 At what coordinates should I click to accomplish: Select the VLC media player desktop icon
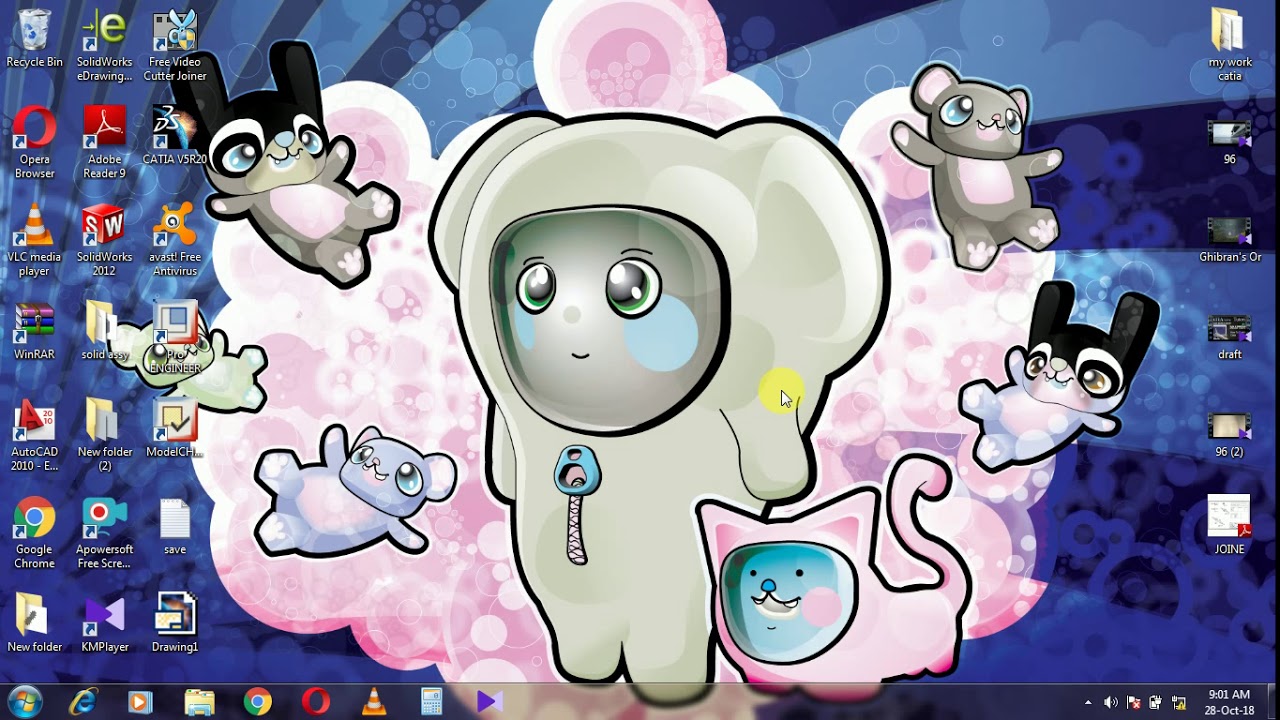click(34, 241)
